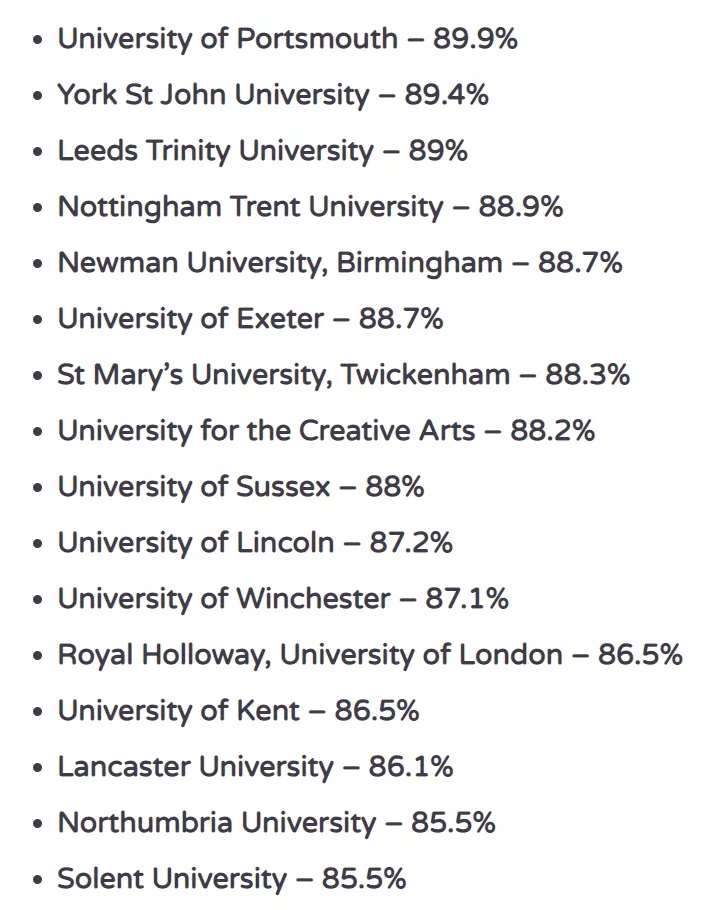Screen dimensions: 724x910
Task: Click St Mary's University, Twickenham item
Action: point(343,375)
